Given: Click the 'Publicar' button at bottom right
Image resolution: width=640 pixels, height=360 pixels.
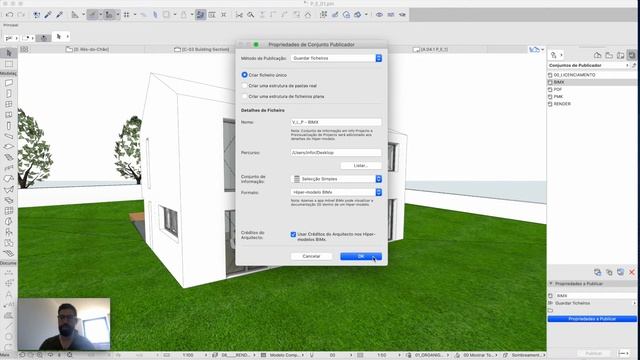Looking at the screenshot, I should pyautogui.click(x=594, y=353).
